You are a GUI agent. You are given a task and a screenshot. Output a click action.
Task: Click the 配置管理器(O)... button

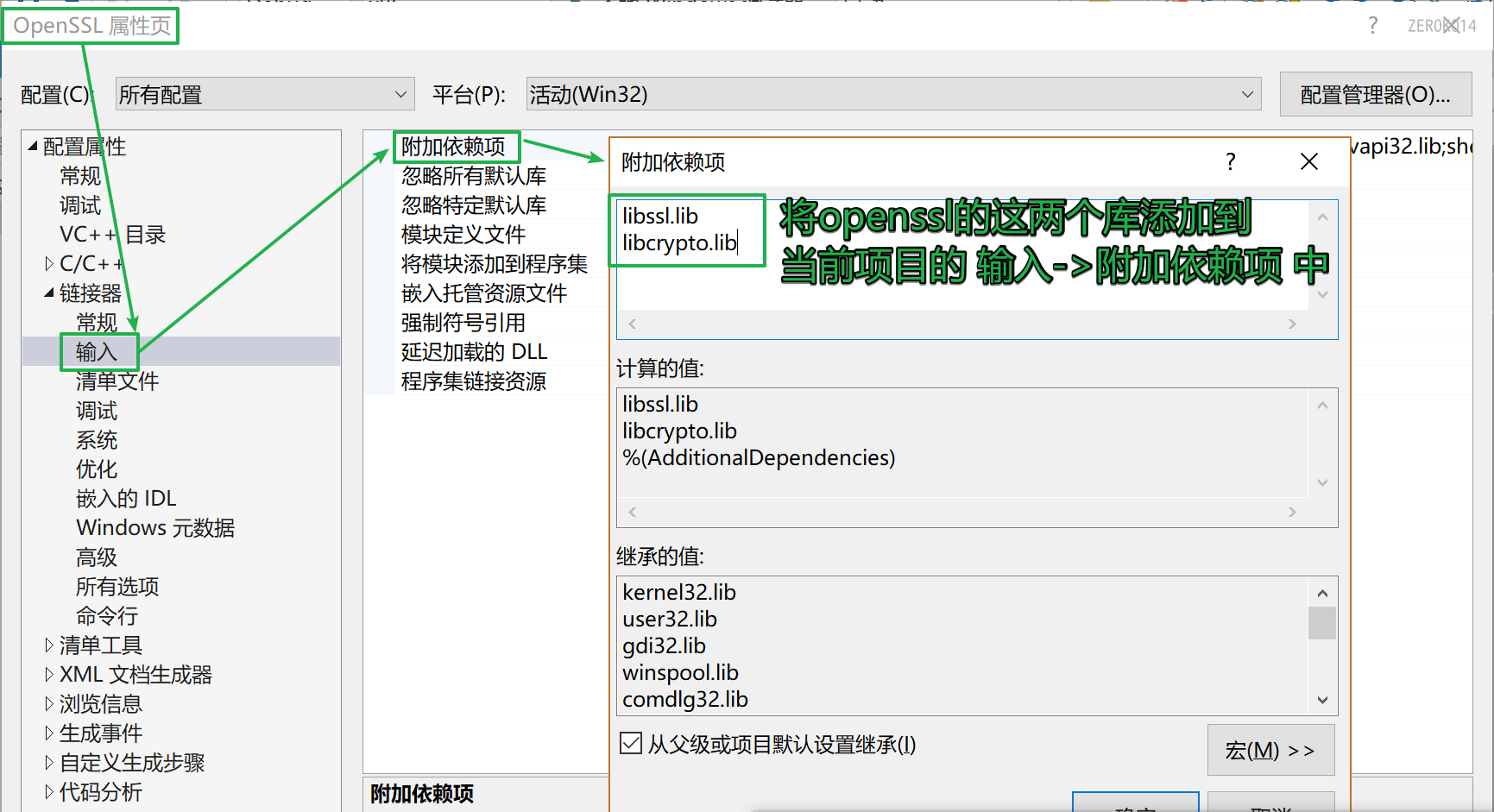pyautogui.click(x=1375, y=94)
